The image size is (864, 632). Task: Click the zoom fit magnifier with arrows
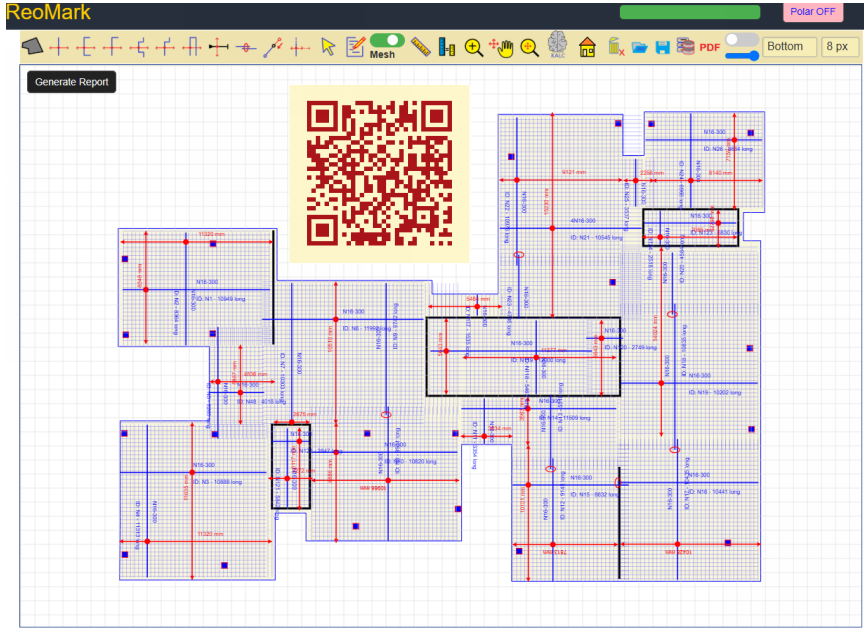(529, 47)
